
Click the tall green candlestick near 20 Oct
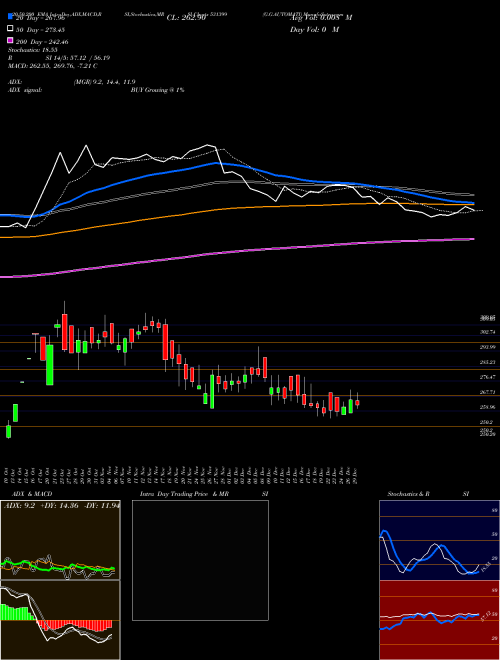coord(50,365)
